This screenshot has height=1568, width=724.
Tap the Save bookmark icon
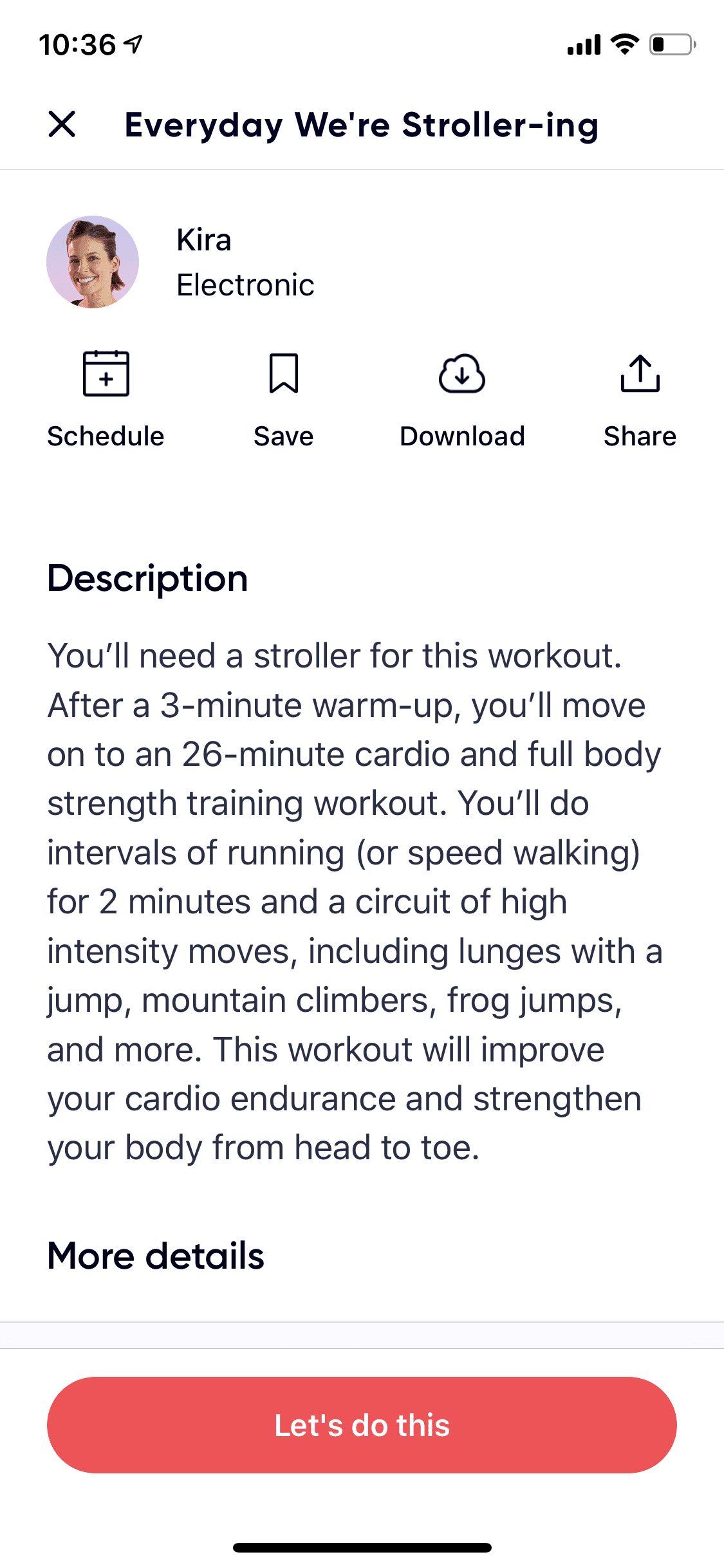point(284,373)
